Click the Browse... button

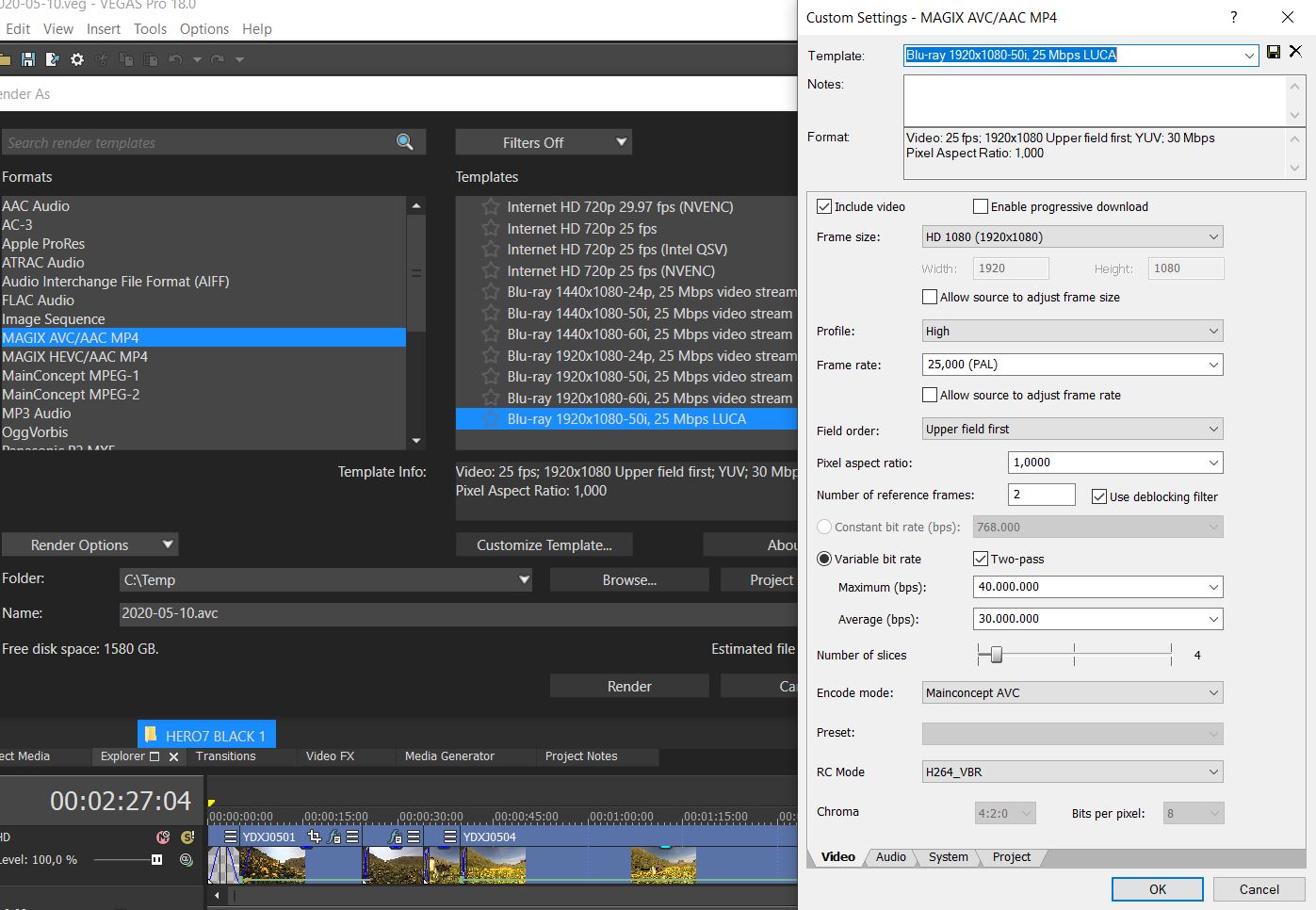tap(629, 579)
